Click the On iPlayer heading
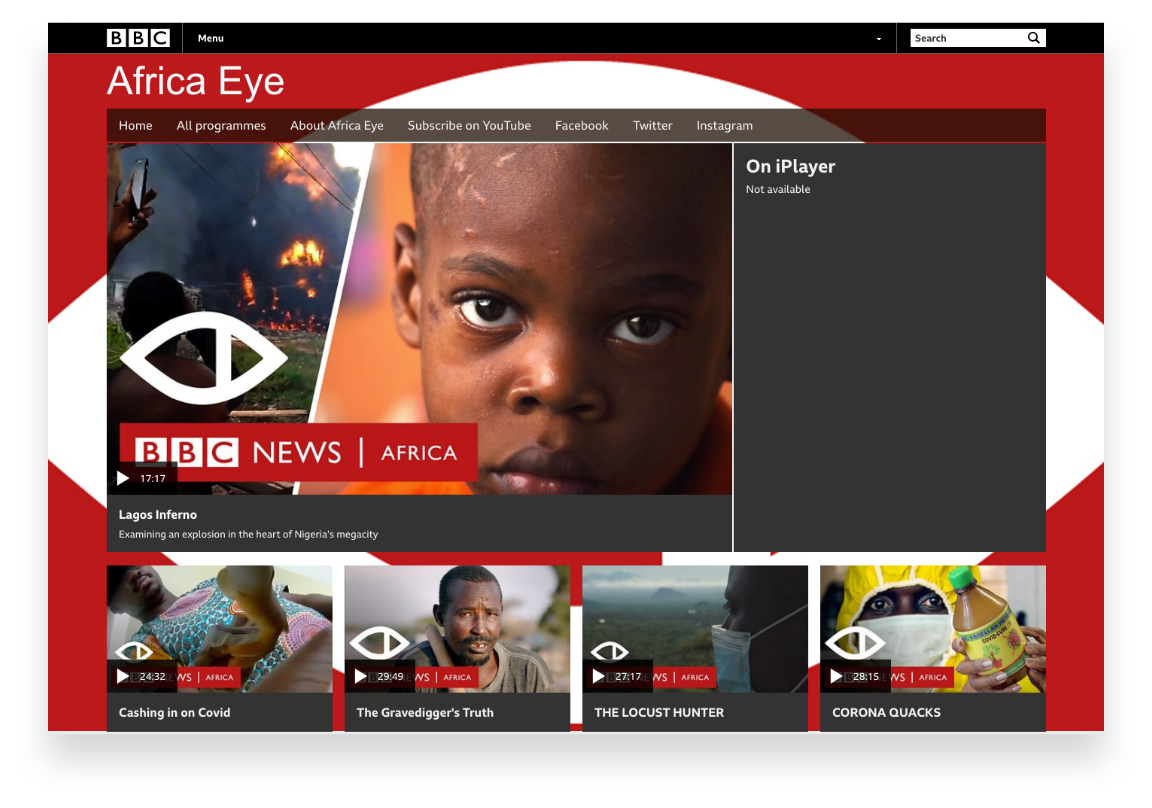Viewport: 1152px width, 808px height. (791, 167)
